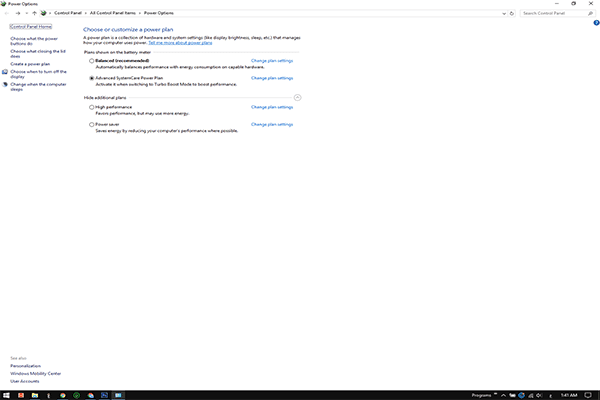Go to Control Panel Home
This screenshot has width=600, height=400.
pyautogui.click(x=31, y=26)
